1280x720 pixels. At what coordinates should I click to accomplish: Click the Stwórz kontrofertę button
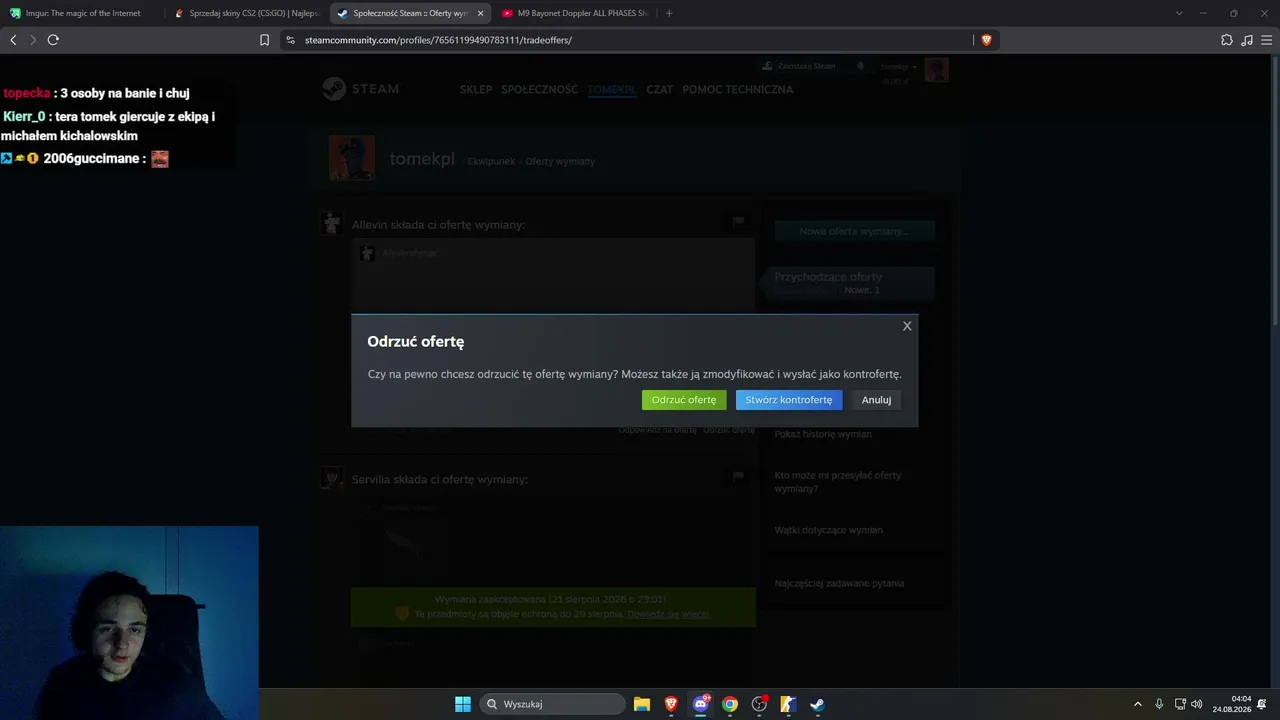[x=789, y=400]
